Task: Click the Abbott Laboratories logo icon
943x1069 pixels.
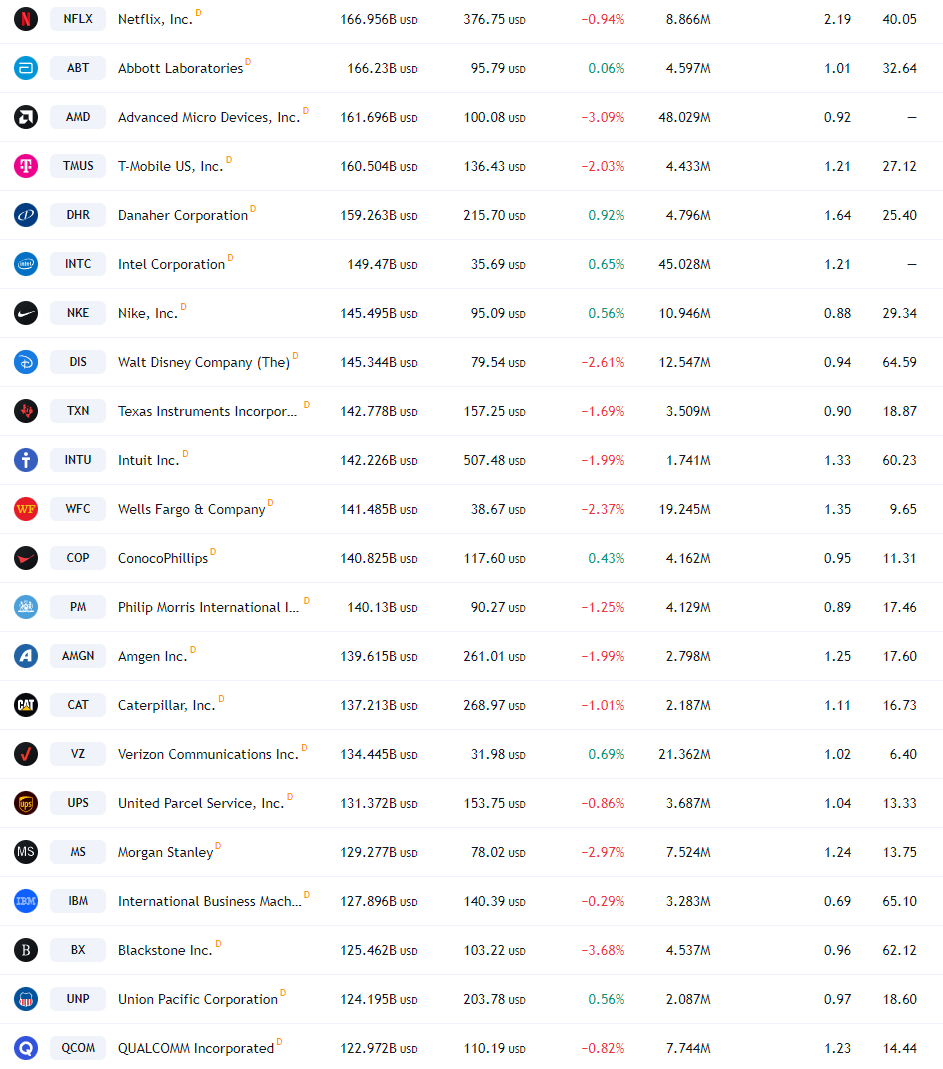Action: click(x=26, y=68)
